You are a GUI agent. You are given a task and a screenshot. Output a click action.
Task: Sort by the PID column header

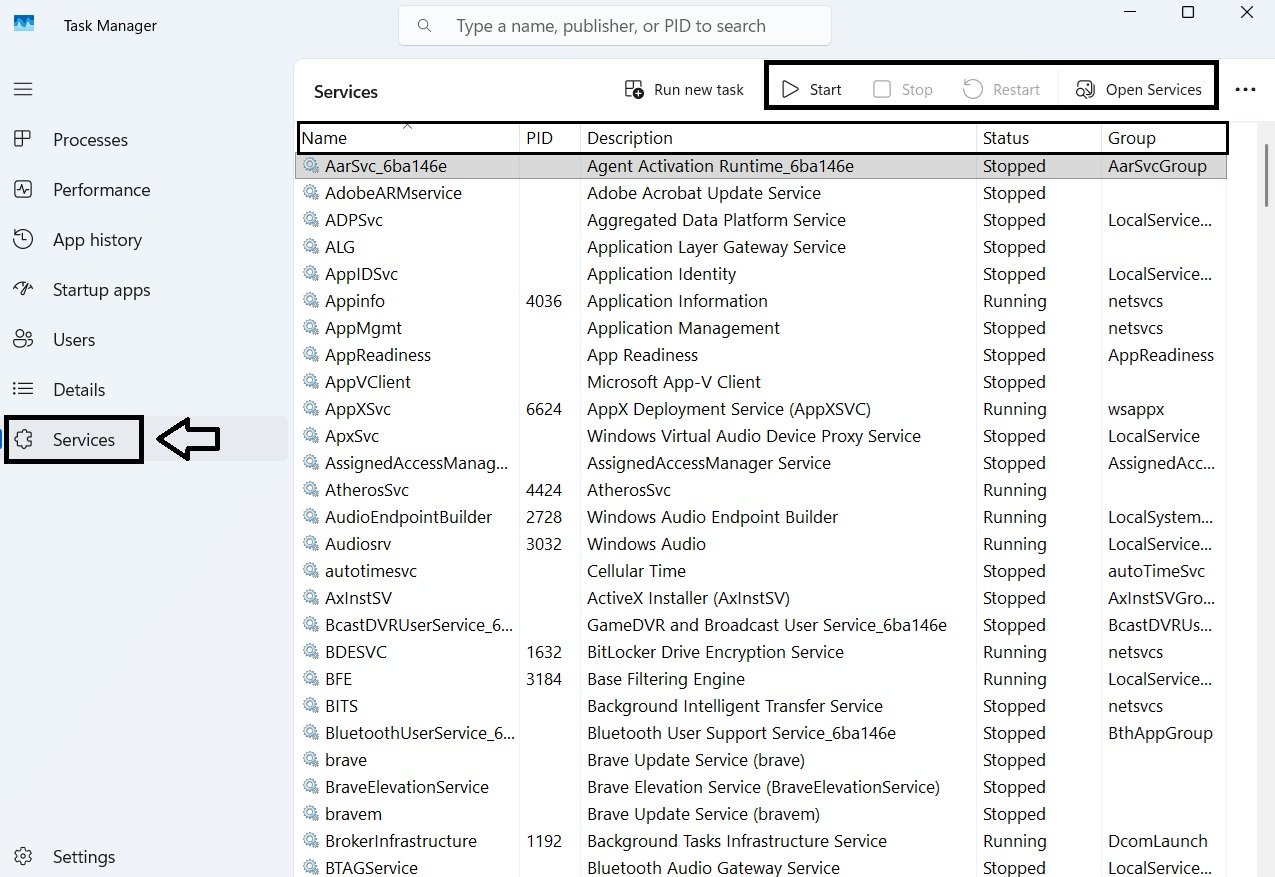[549, 138]
